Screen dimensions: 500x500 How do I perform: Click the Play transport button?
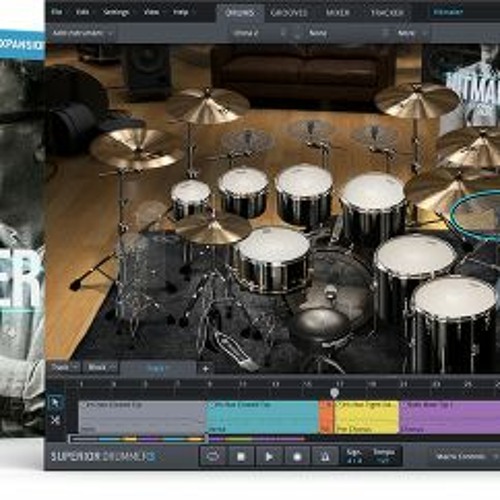tap(269, 456)
